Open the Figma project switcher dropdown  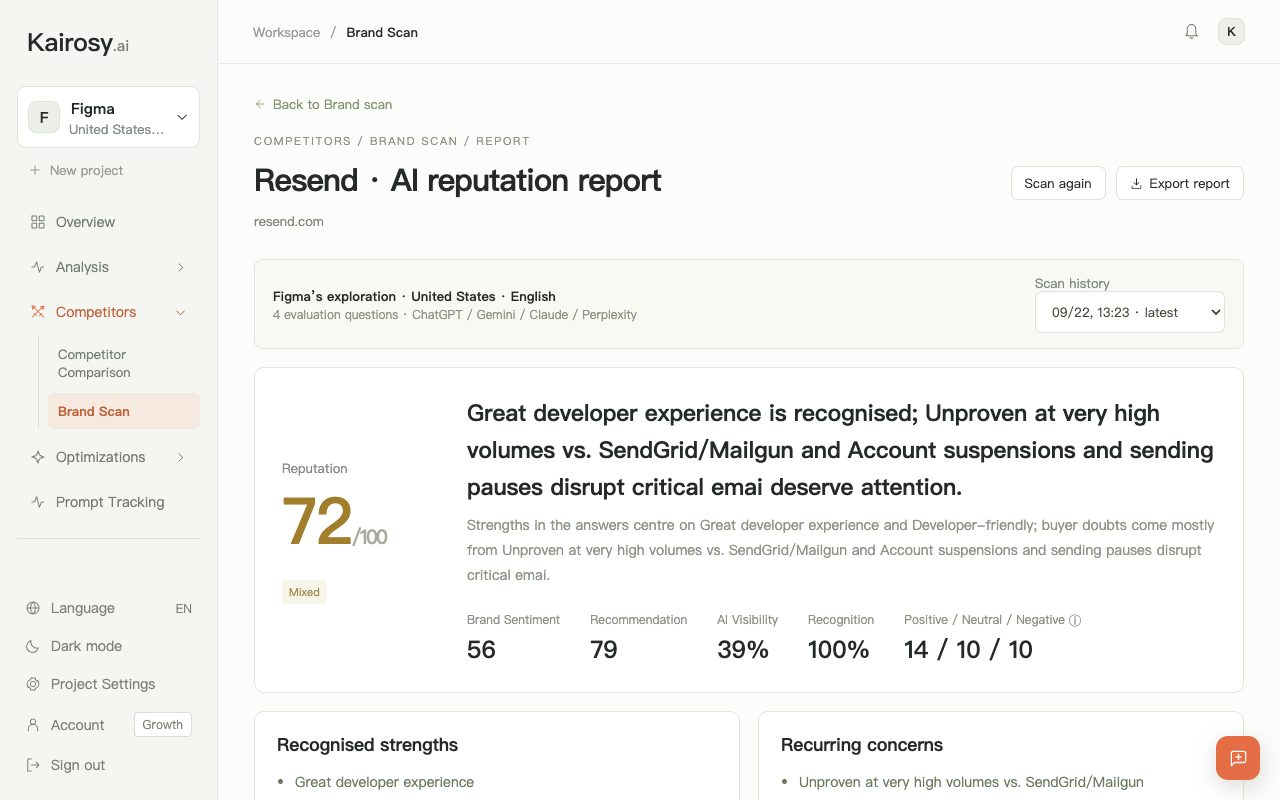108,117
